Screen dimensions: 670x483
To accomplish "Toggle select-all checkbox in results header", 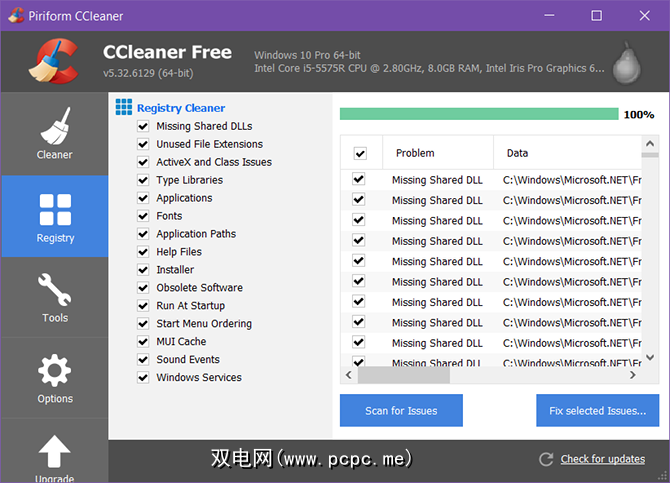I will click(360, 153).
